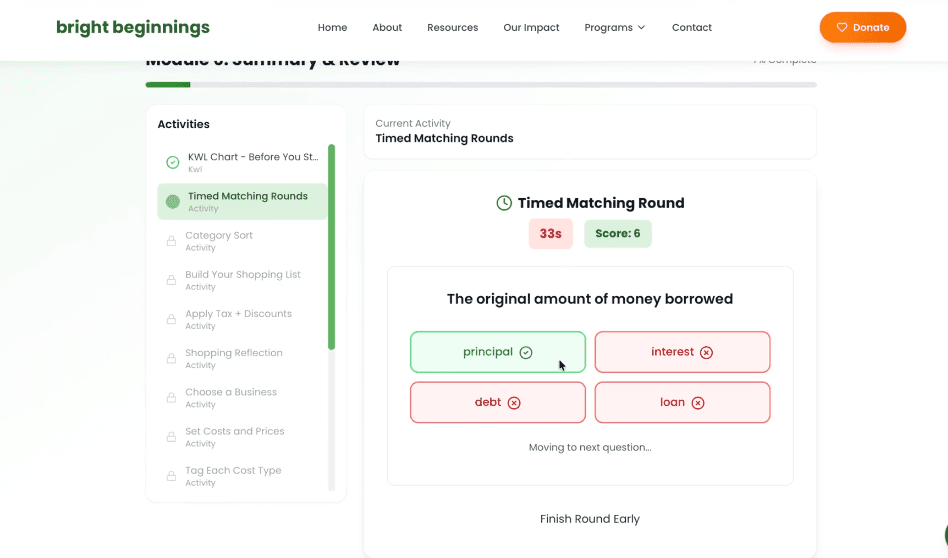Click the lock icon beside Category Sort

click(171, 241)
